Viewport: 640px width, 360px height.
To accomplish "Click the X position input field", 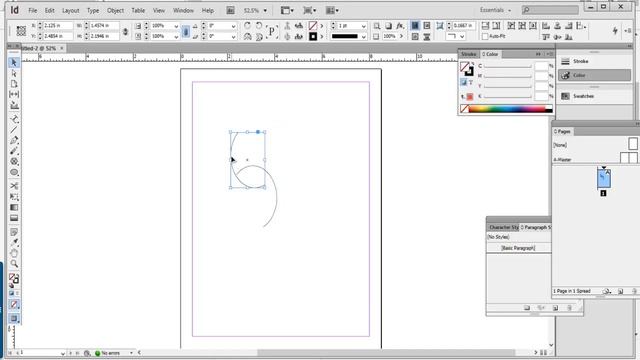I will click(x=58, y=26).
